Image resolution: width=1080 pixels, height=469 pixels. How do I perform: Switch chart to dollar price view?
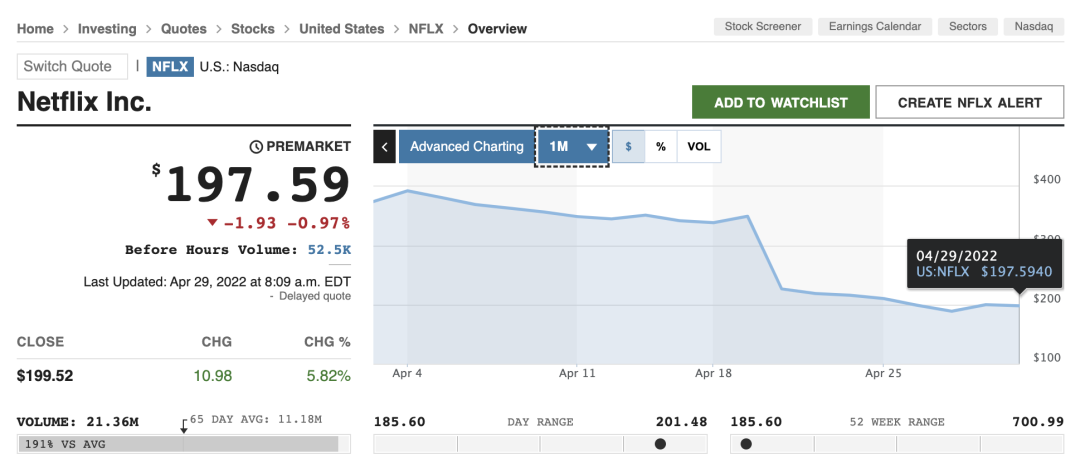pos(628,147)
